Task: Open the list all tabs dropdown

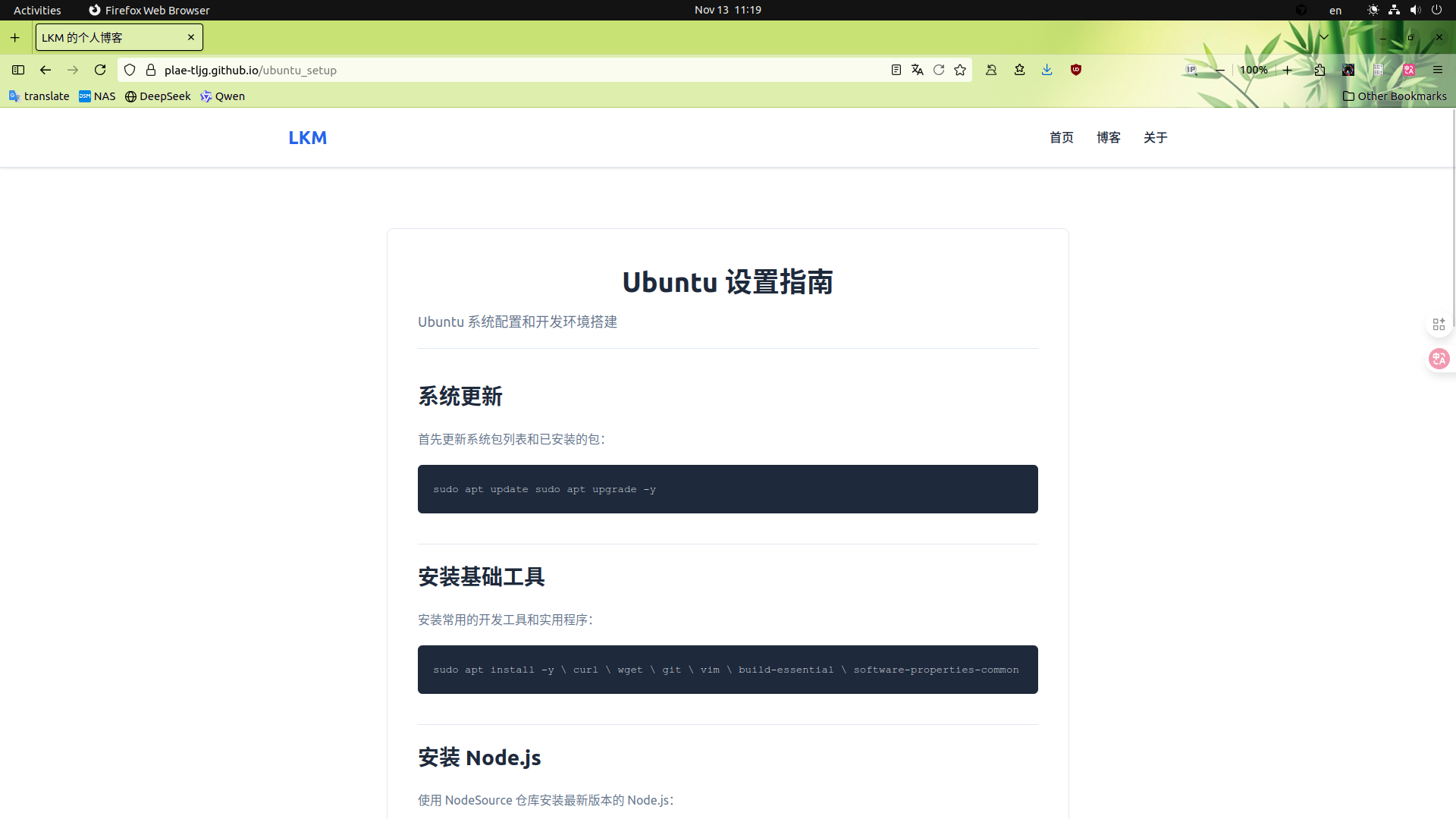Action: pyautogui.click(x=1324, y=36)
